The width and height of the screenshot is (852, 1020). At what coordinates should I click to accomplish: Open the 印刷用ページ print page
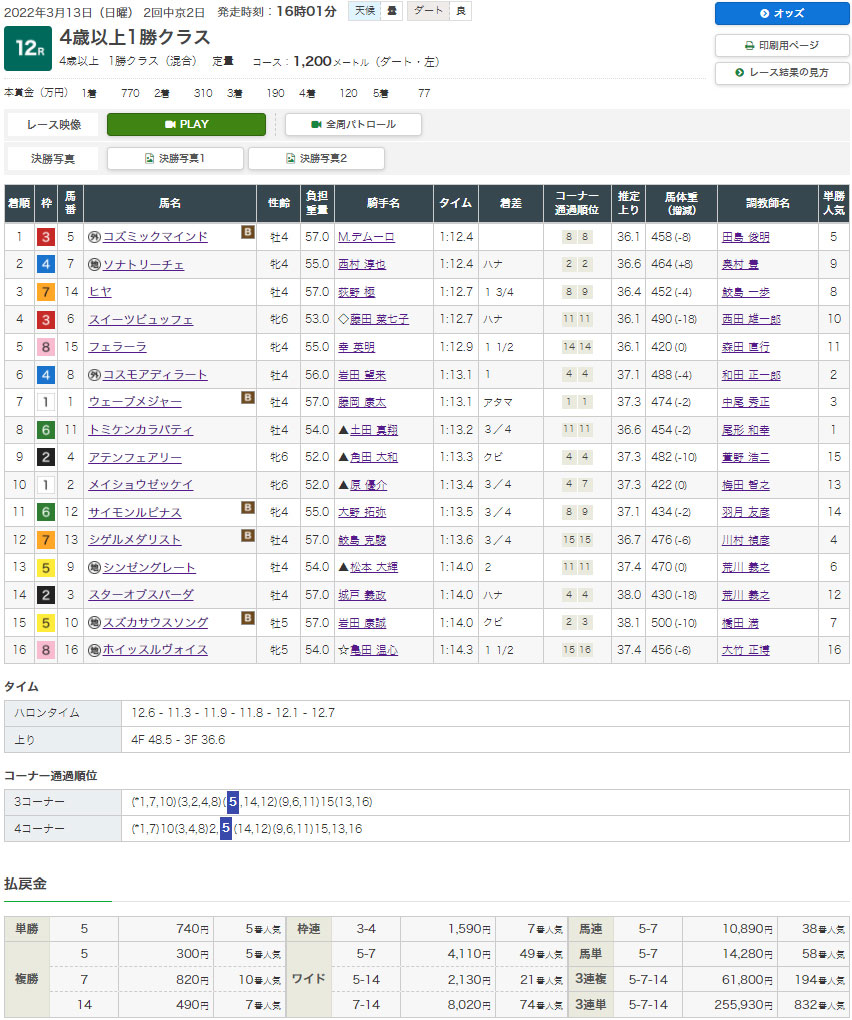point(781,45)
